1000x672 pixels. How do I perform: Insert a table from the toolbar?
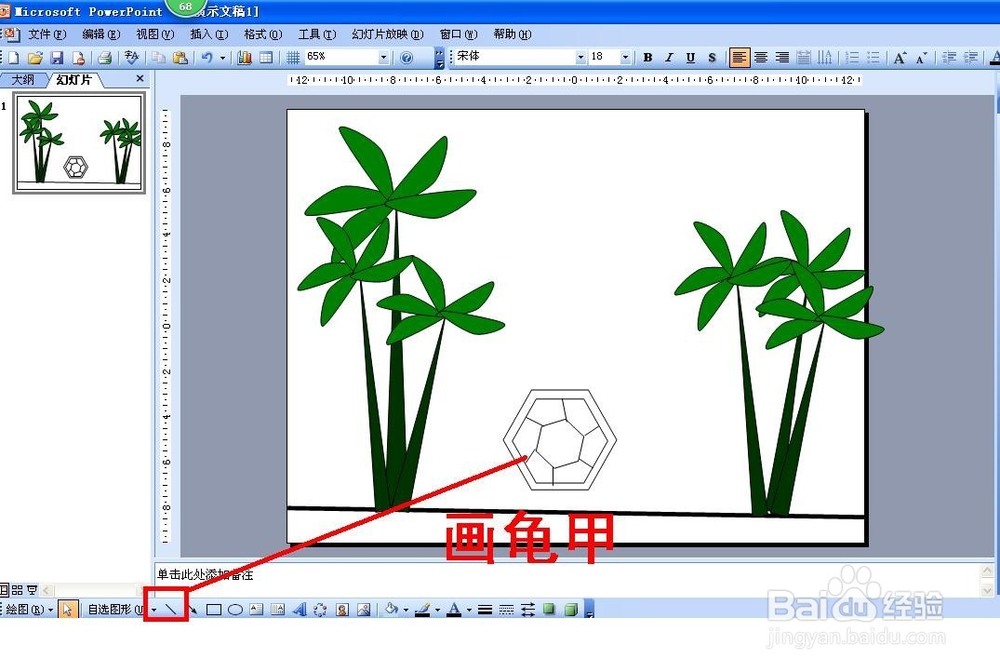click(x=266, y=57)
